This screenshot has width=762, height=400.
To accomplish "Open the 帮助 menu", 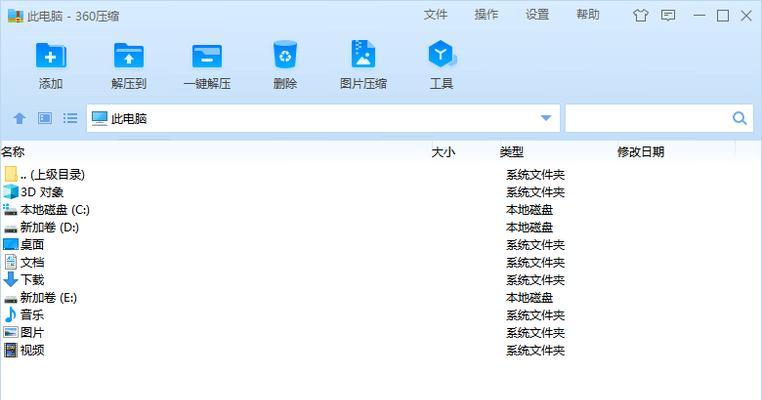I will (588, 15).
